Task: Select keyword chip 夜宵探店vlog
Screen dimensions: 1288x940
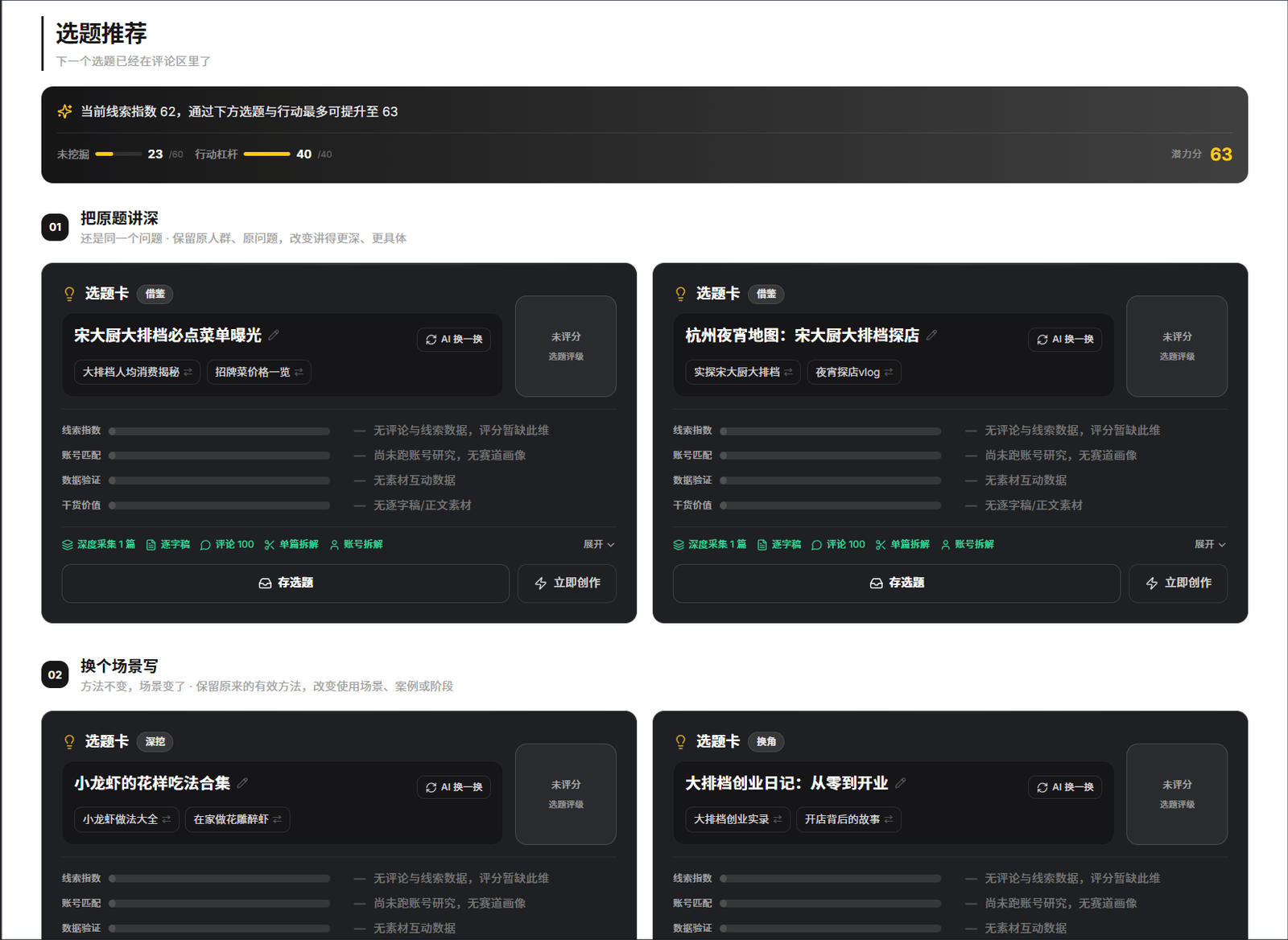Action: [854, 372]
